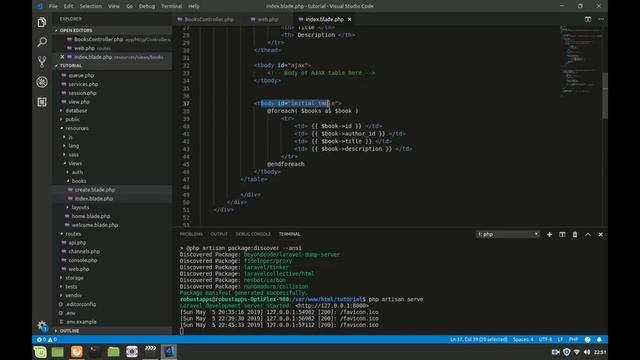Image resolution: width=640 pixels, height=360 pixels.
Task: Collapse the resources folder
Action: pos(76,128)
